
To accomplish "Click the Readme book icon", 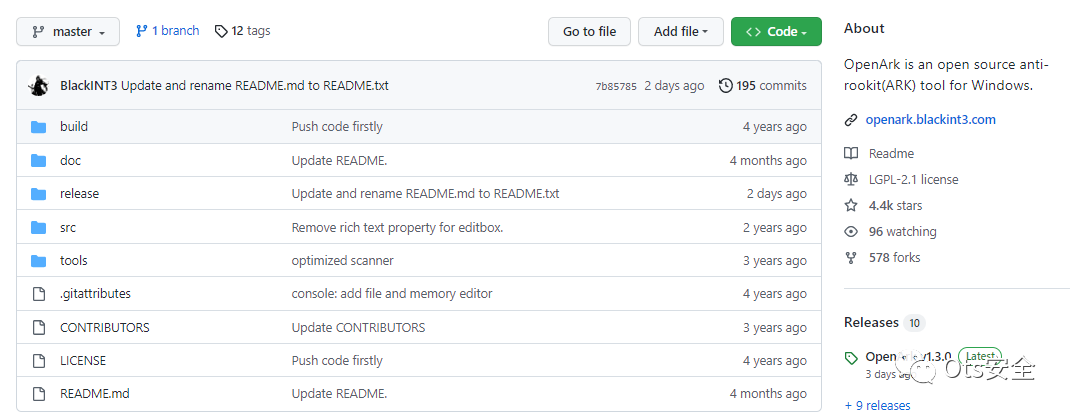I will click(x=850, y=154).
